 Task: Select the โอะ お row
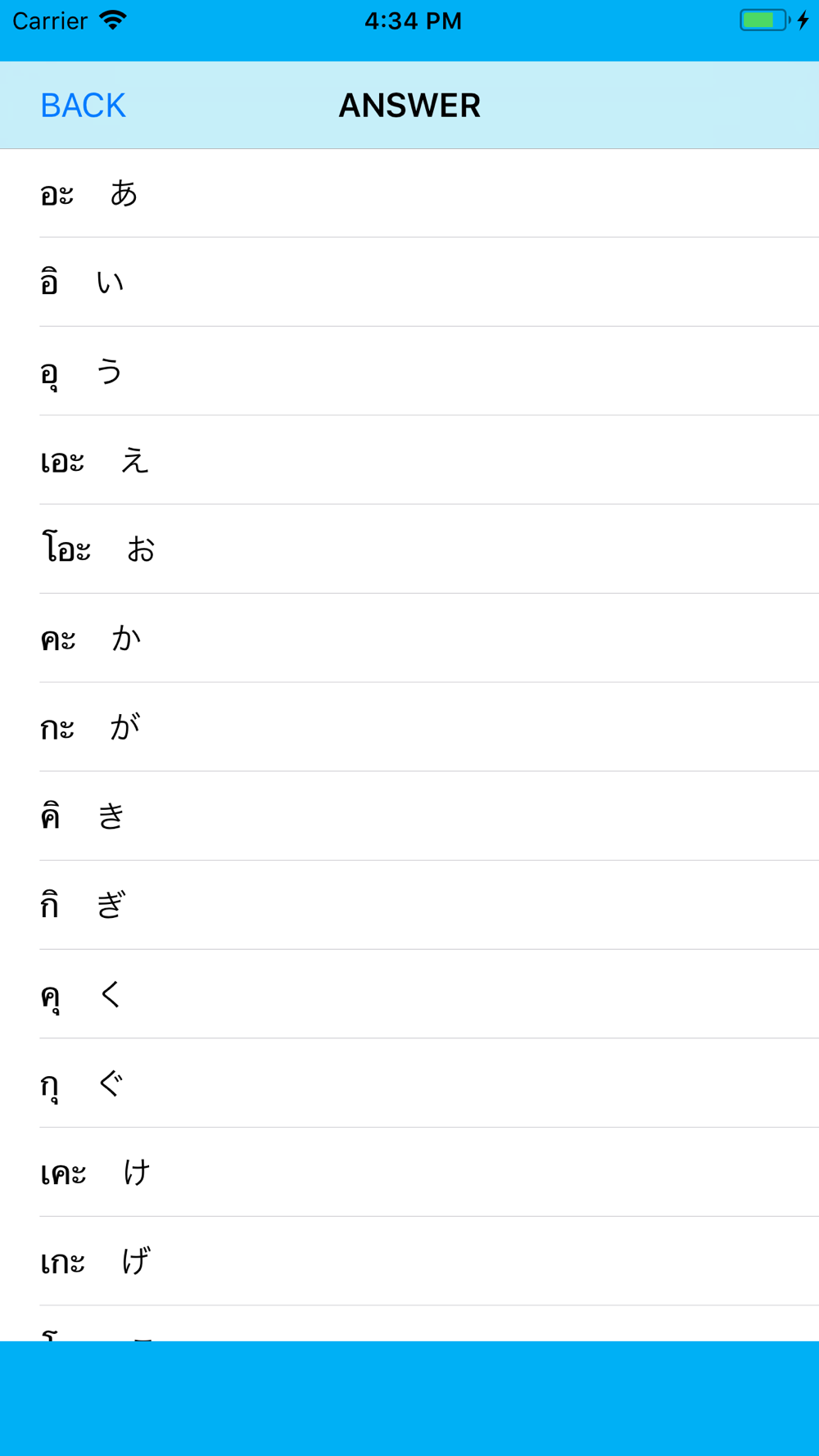(409, 549)
